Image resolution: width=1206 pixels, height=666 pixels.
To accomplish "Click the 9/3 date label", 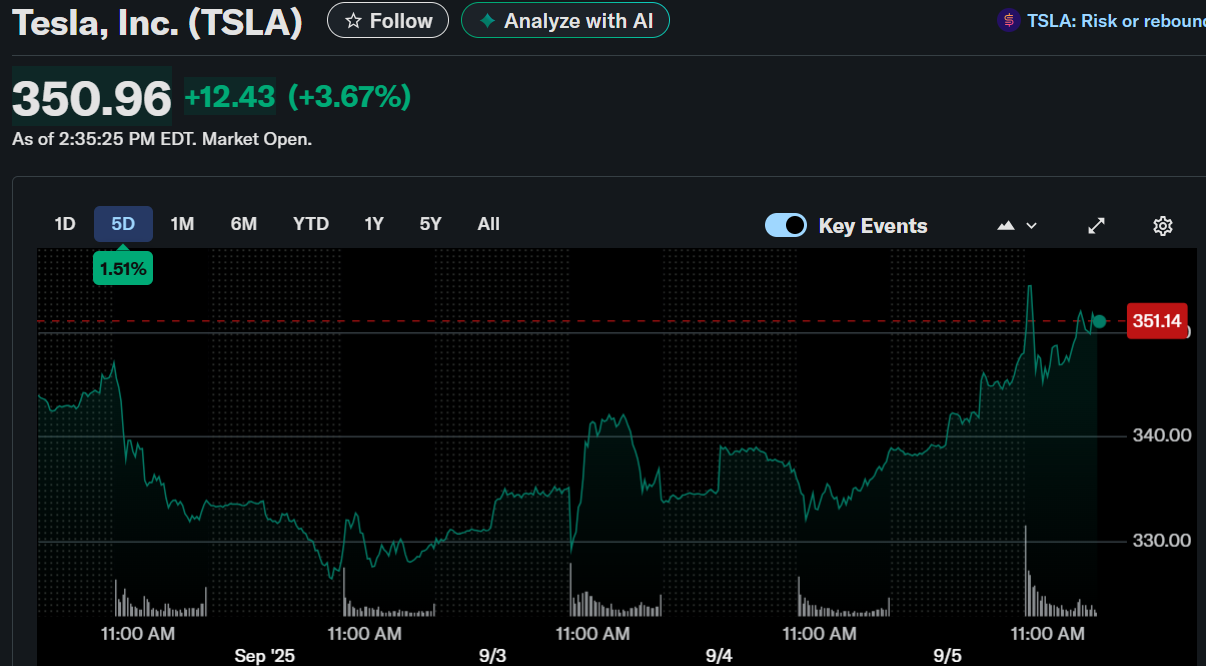I will [493, 656].
